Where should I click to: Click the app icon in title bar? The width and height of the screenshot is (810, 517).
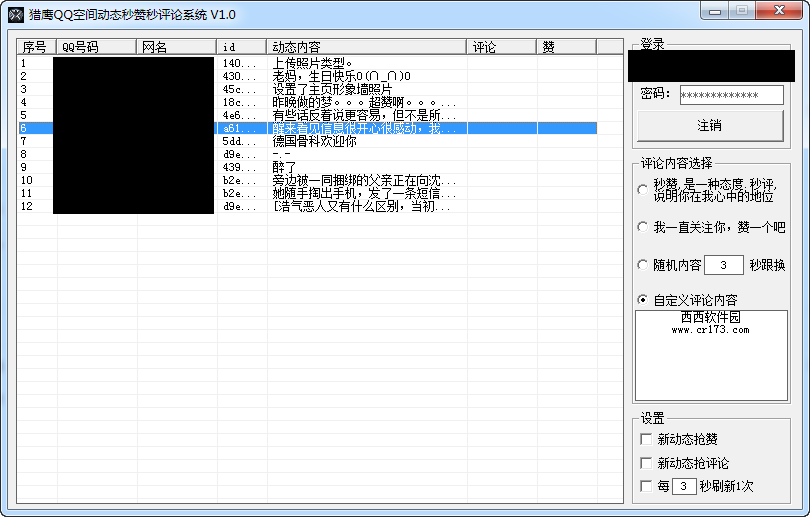[x=16, y=15]
